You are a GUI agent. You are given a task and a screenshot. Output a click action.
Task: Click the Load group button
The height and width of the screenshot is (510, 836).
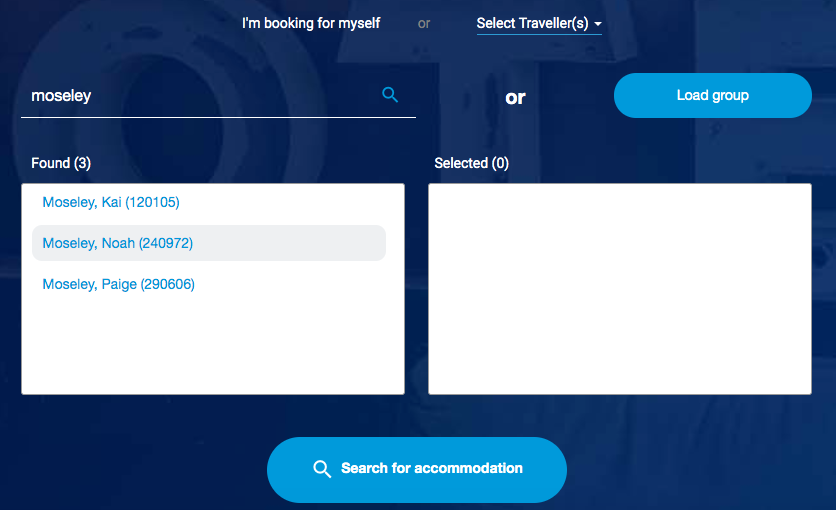click(713, 95)
